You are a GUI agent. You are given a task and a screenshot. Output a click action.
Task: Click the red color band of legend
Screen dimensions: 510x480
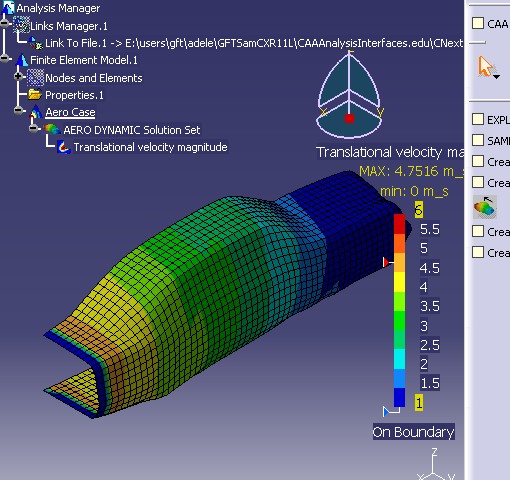(x=400, y=224)
